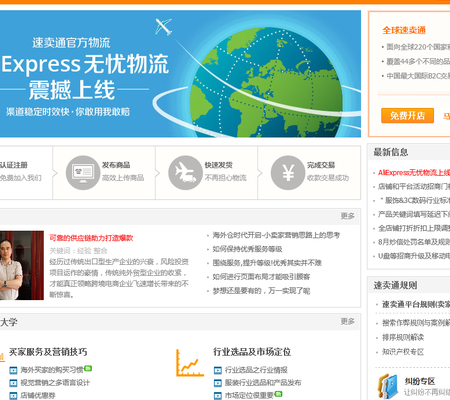Open the AliExpress无忧物流 banner image
450x400 pixels.
(180, 74)
